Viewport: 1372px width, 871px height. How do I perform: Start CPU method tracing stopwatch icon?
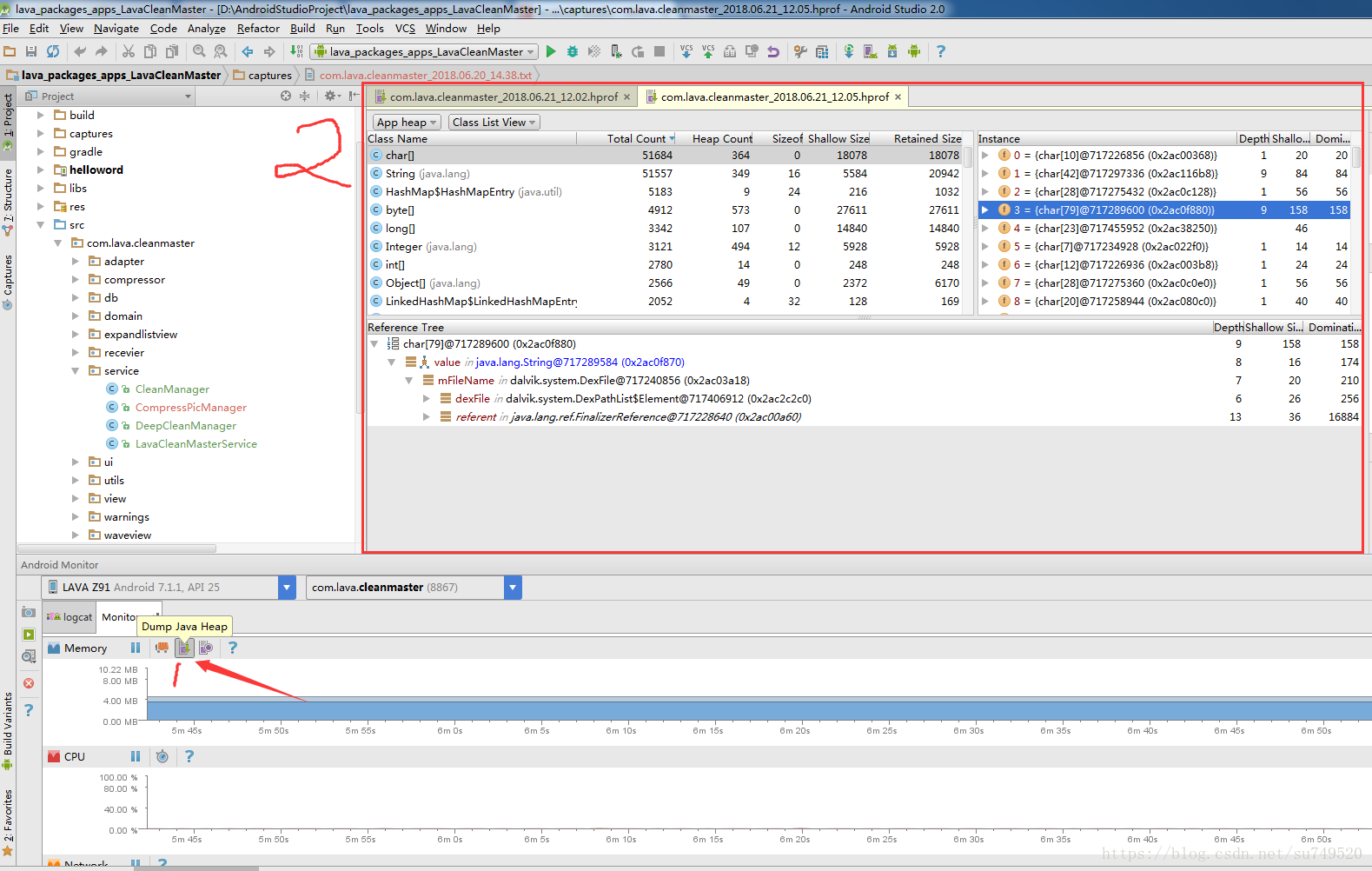[162, 756]
